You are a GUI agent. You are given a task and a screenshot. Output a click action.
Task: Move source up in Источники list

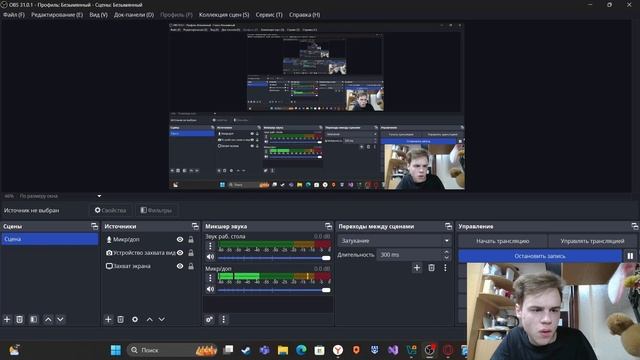coord(149,319)
